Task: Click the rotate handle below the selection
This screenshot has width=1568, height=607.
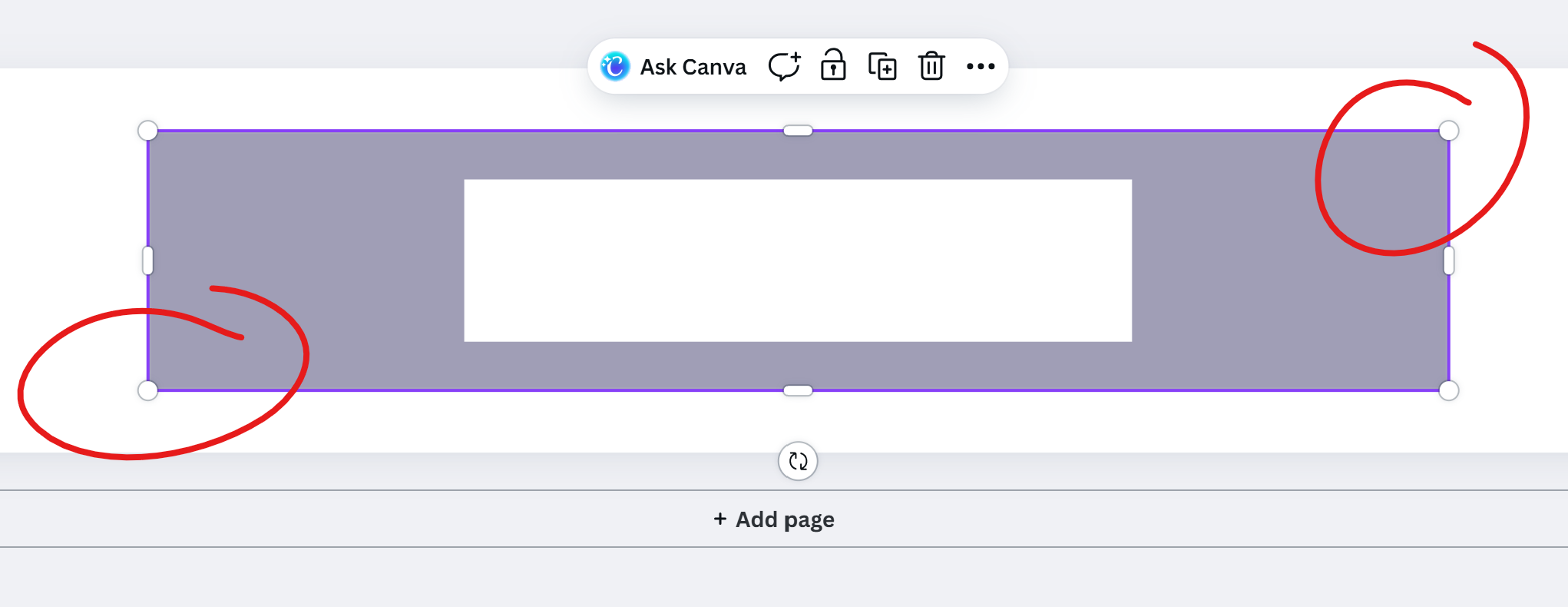Action: (x=798, y=461)
